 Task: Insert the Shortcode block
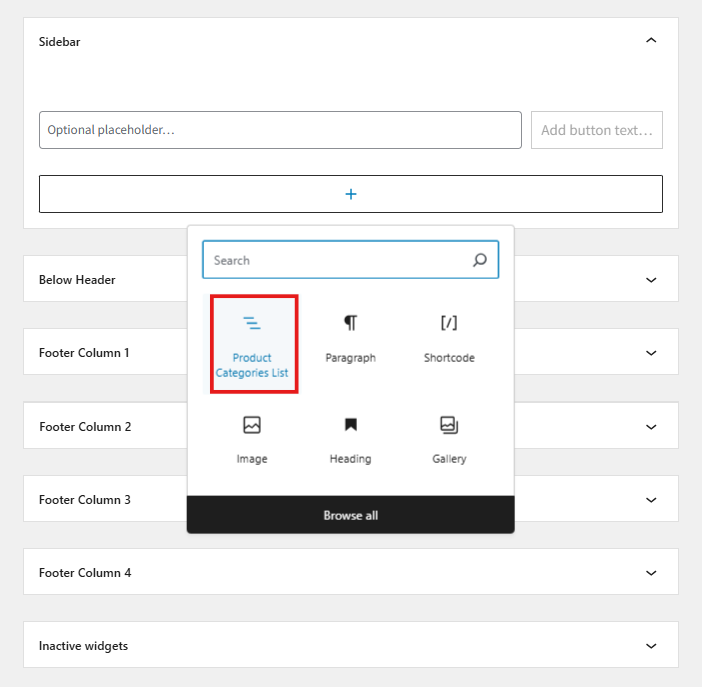(449, 338)
